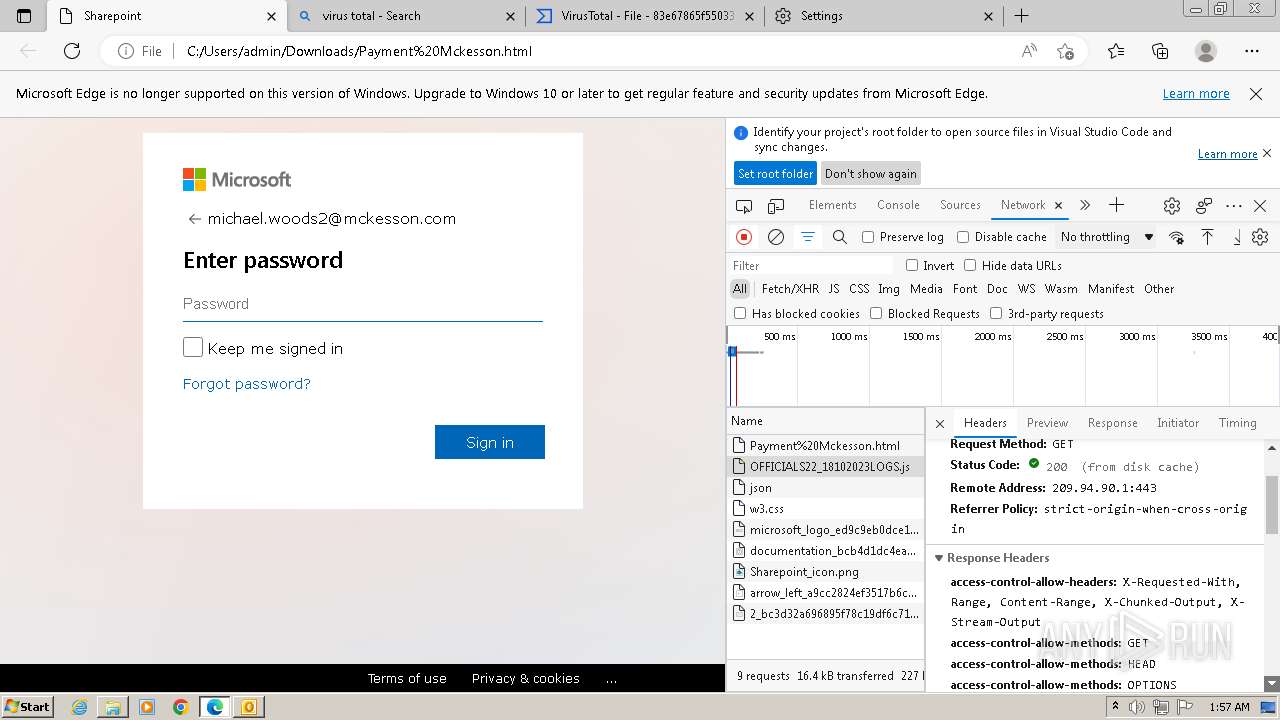The width and height of the screenshot is (1280, 720).
Task: Open tab actions menu icon
Action: (x=24, y=16)
